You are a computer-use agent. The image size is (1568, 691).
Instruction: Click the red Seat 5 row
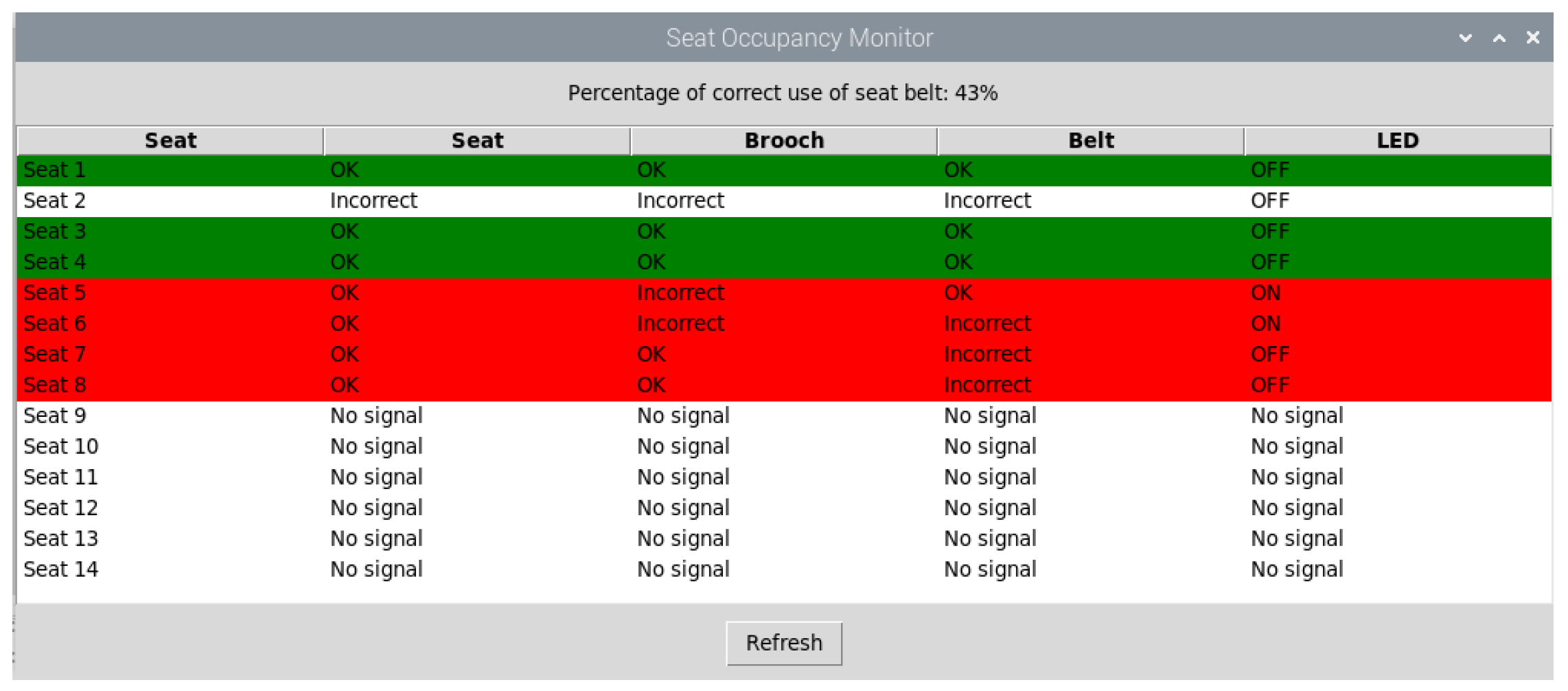[55, 293]
